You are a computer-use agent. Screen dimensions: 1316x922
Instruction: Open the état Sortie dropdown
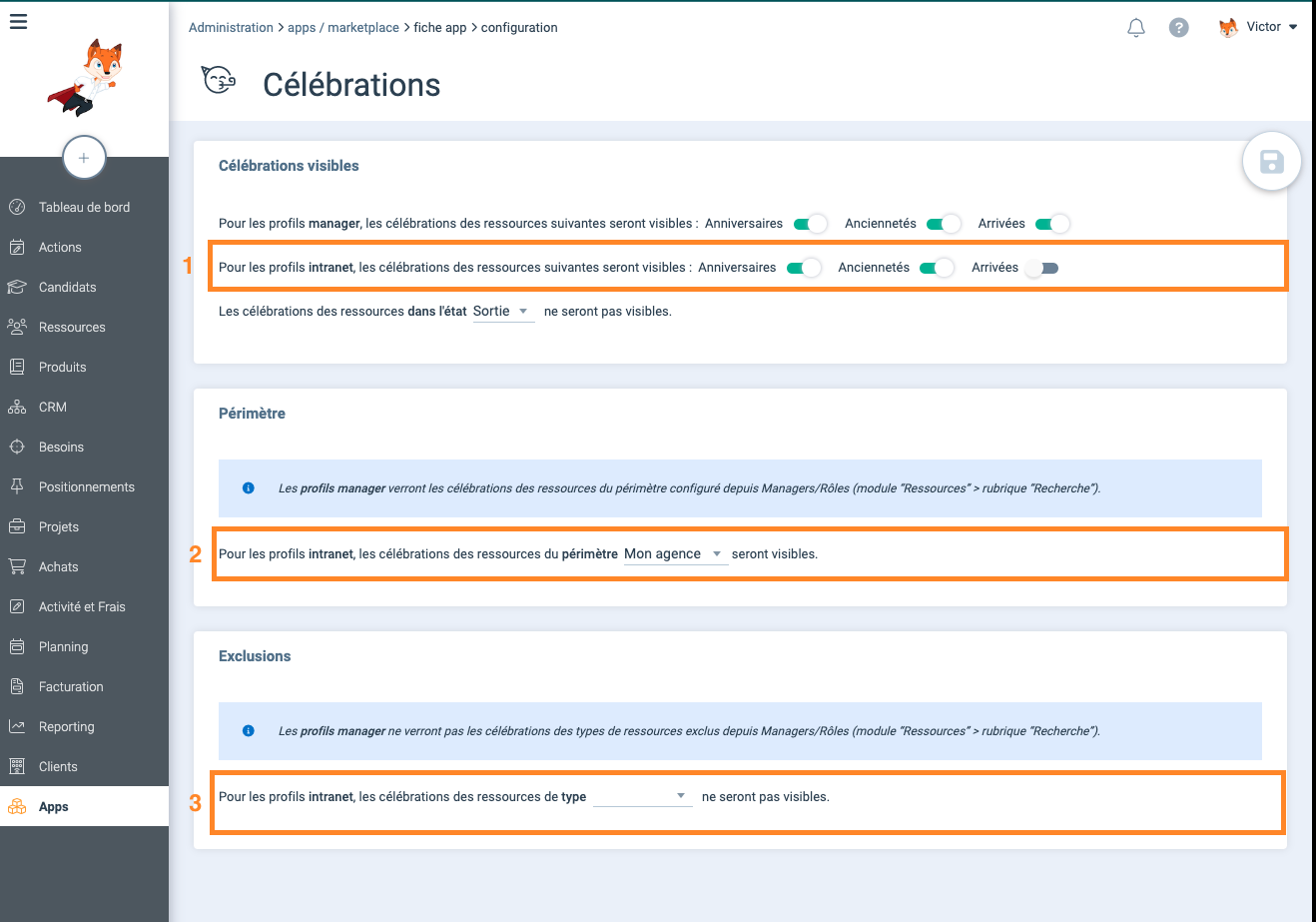click(x=503, y=312)
